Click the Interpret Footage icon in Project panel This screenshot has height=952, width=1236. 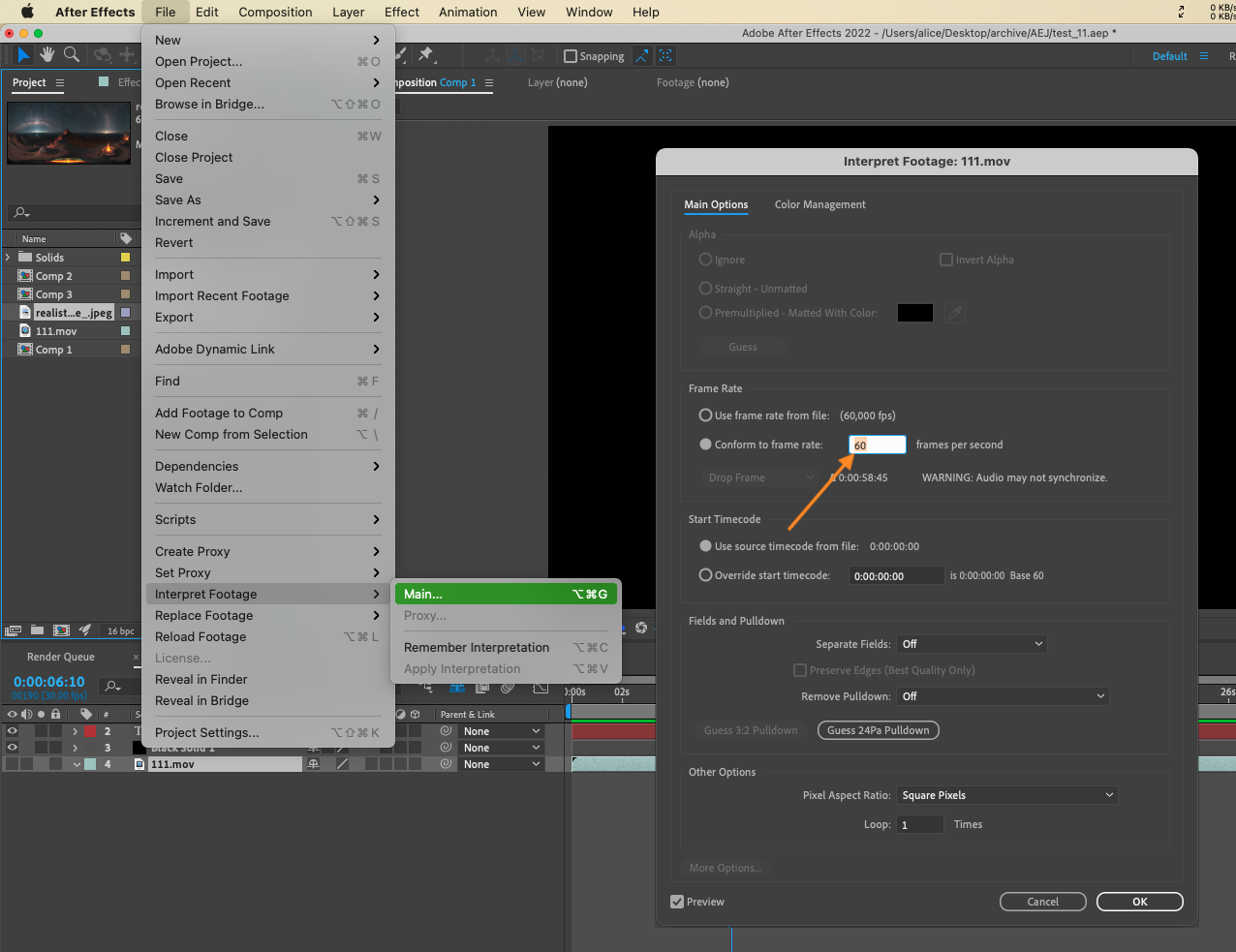tap(13, 630)
